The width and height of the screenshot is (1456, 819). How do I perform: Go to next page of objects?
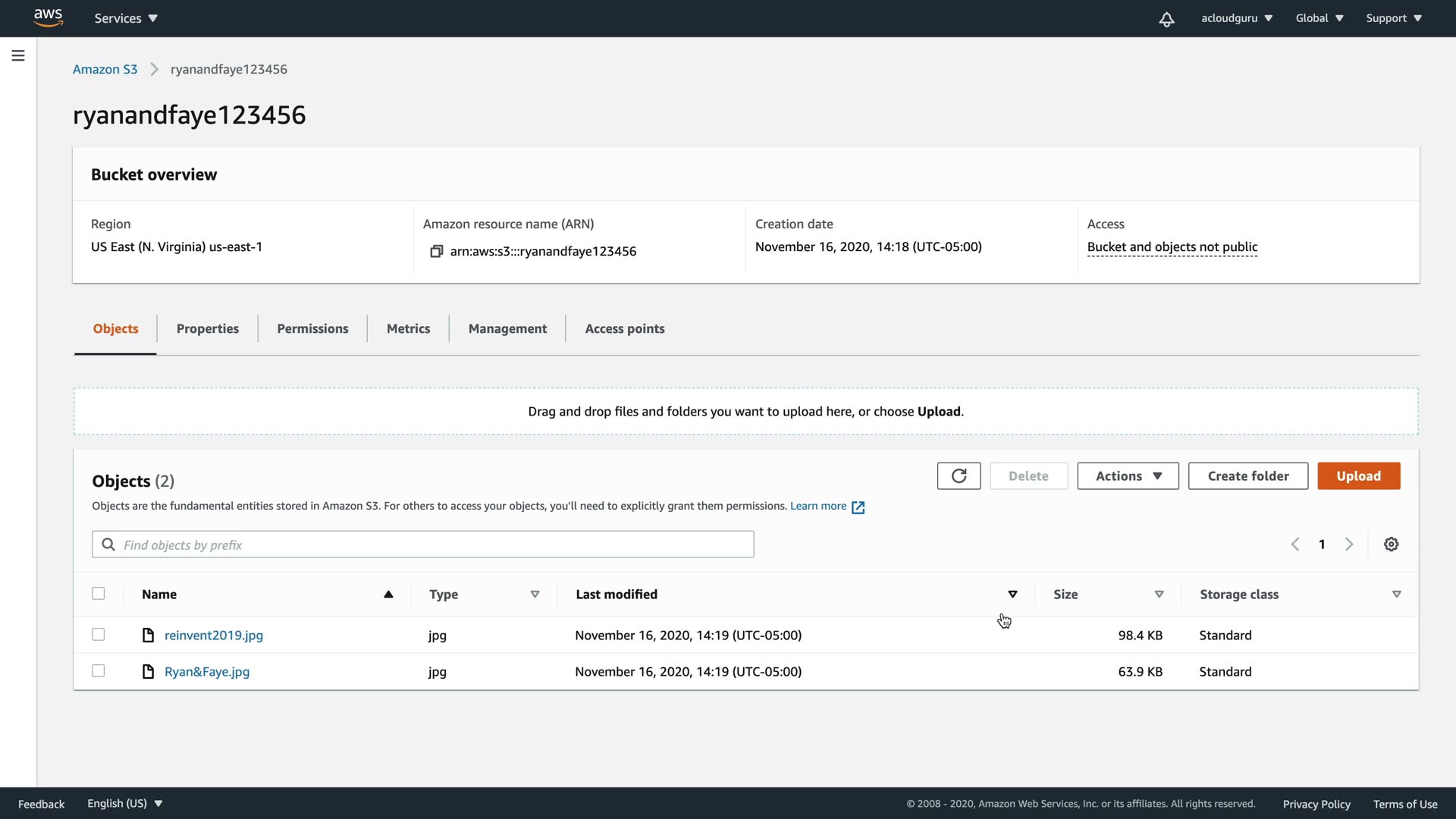[x=1348, y=544]
